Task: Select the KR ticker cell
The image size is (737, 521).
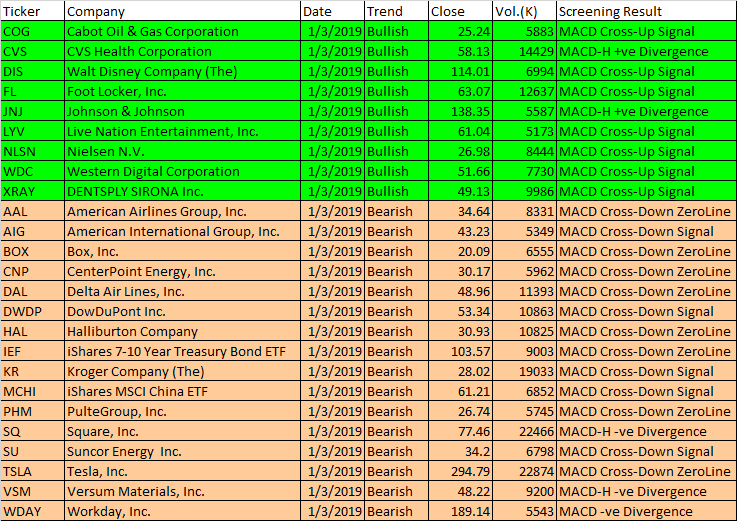Action: coord(32,371)
